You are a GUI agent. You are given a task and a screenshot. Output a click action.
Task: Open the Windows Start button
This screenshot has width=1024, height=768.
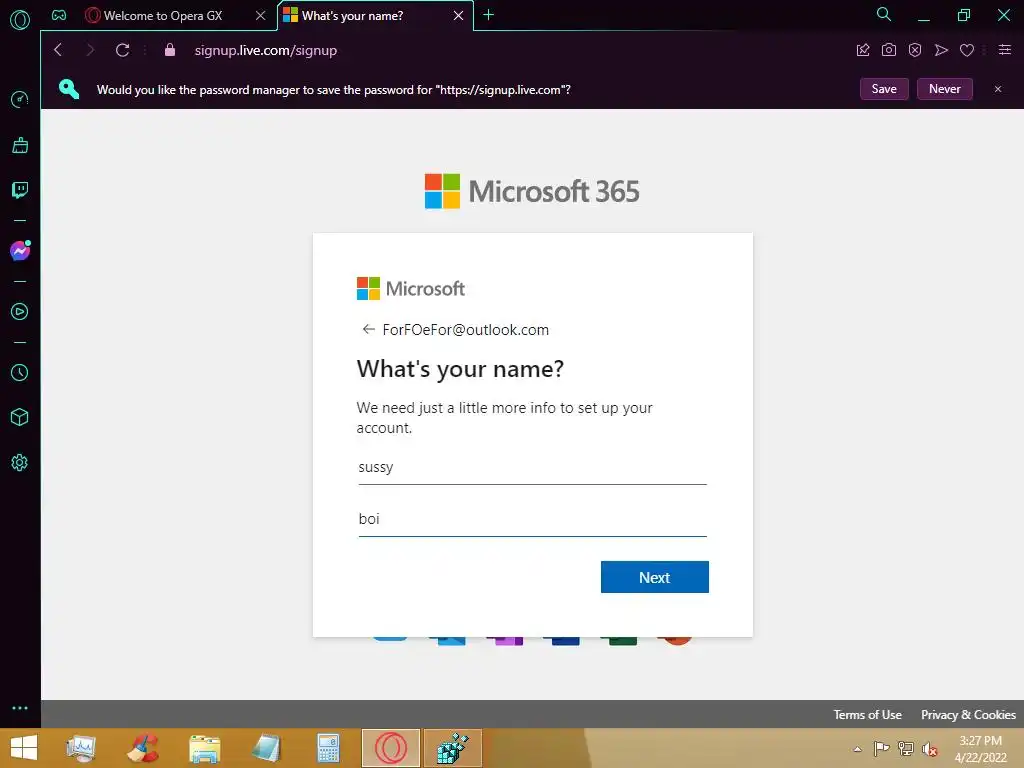point(24,748)
